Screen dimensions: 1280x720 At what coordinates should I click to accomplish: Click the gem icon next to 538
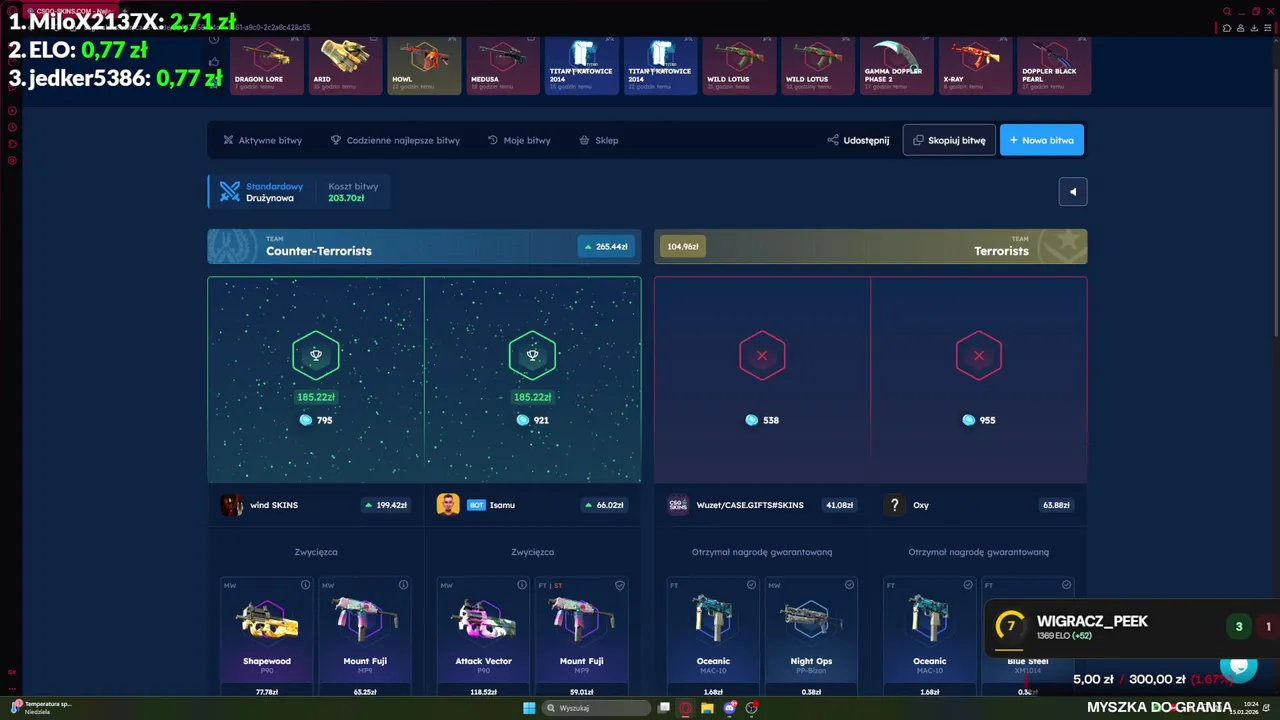click(x=752, y=420)
